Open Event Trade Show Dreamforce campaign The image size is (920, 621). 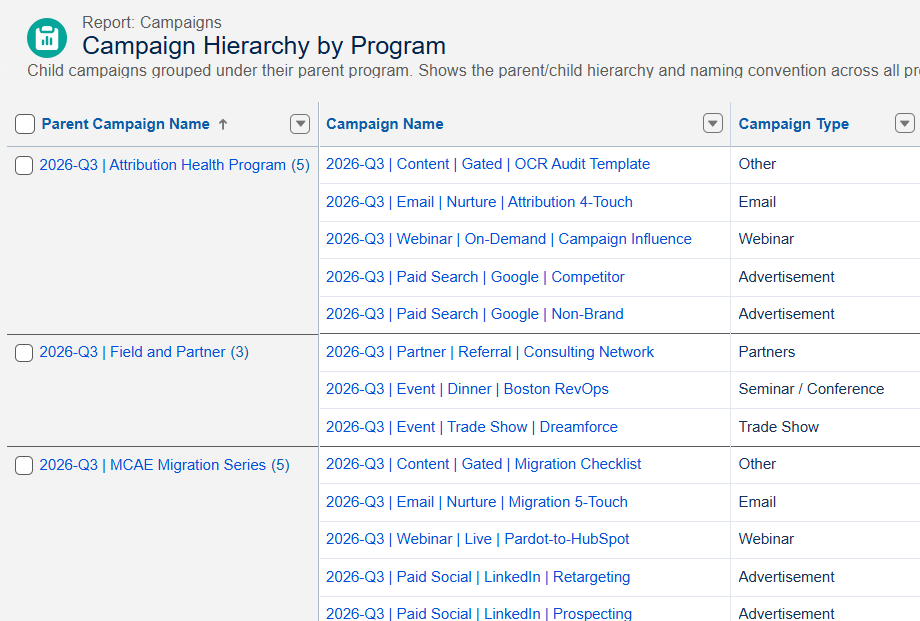472,427
